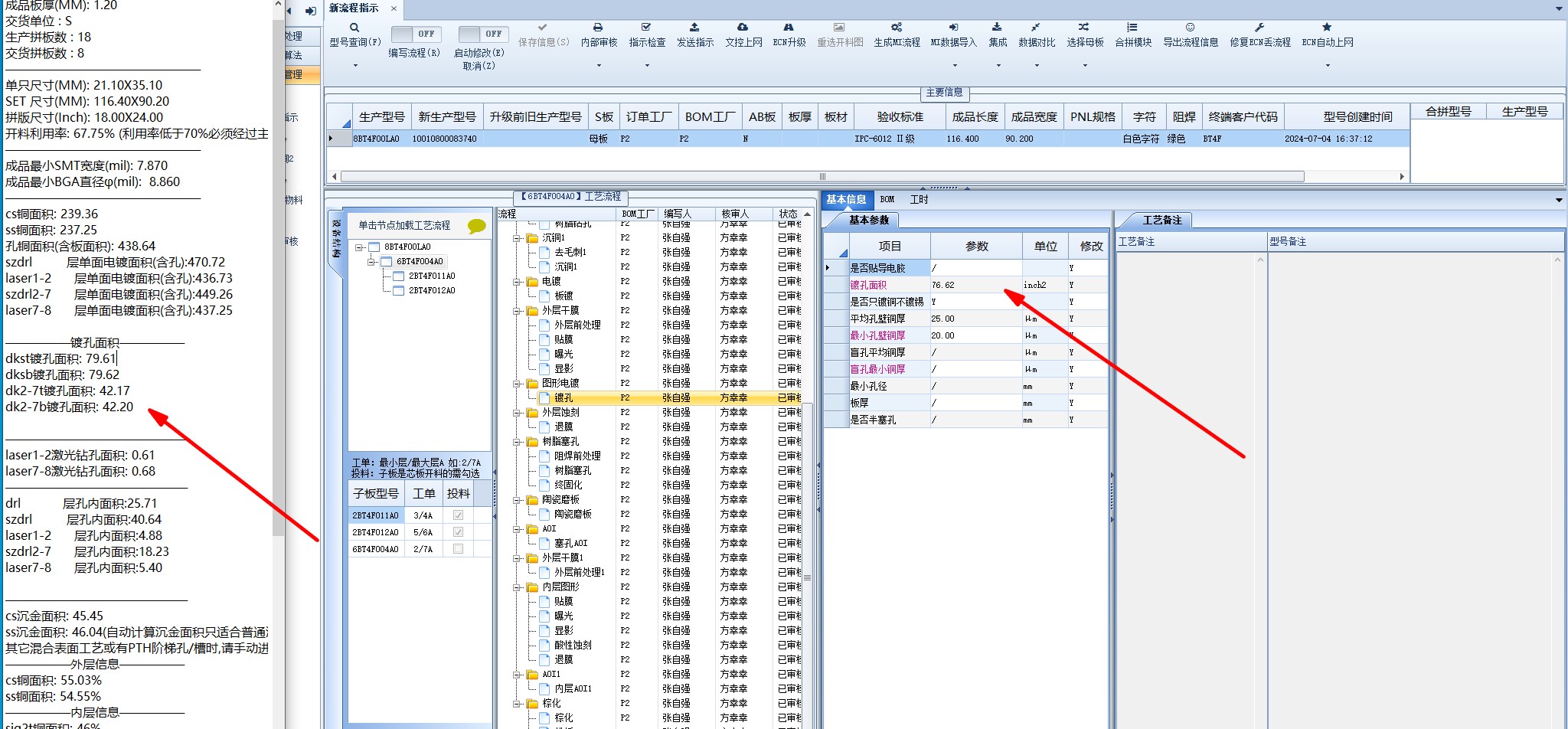Select the 基本信息 tab
1568x729 pixels.
[846, 199]
